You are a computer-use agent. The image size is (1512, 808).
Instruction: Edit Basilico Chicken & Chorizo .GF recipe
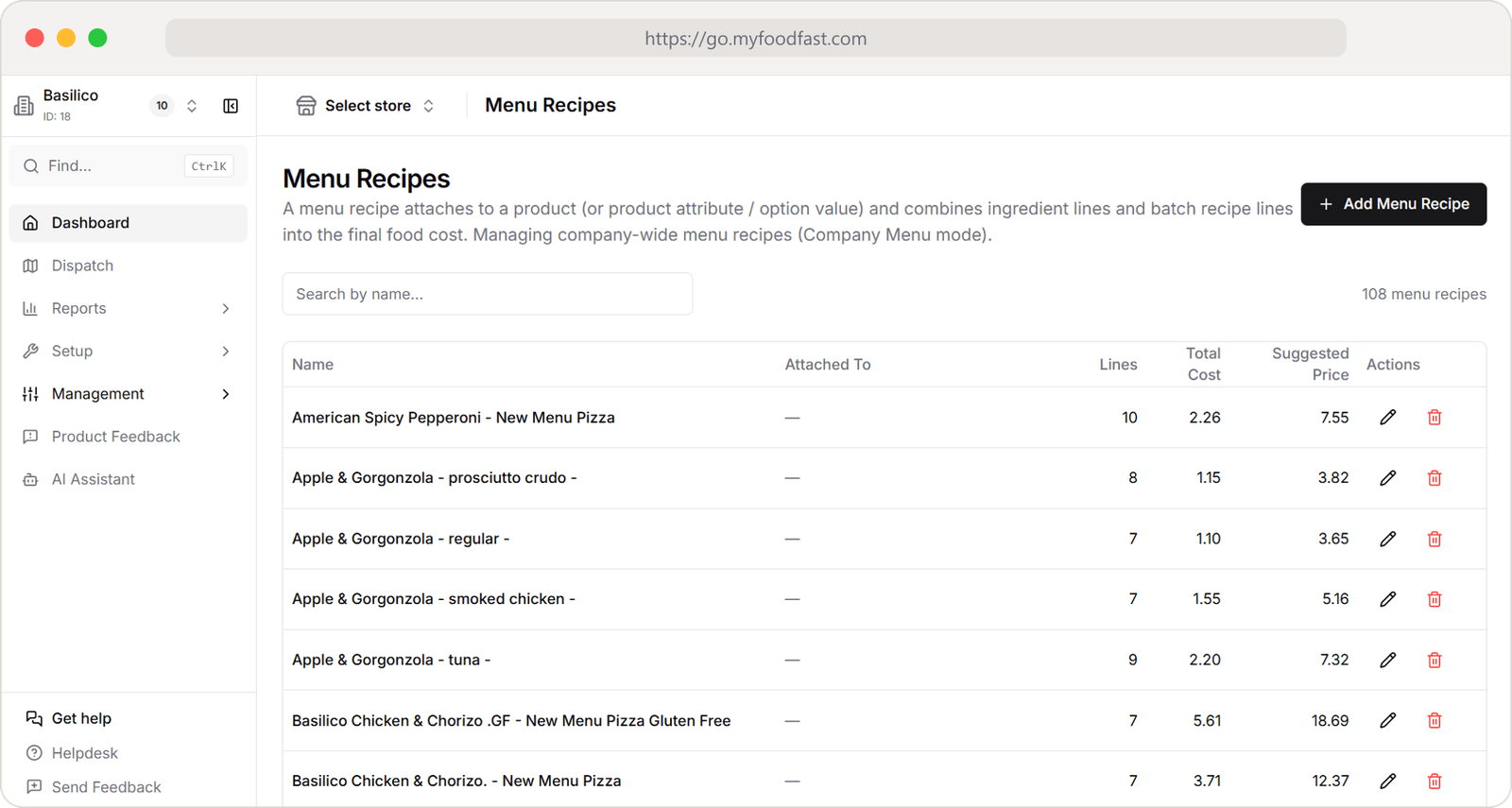(x=1387, y=720)
